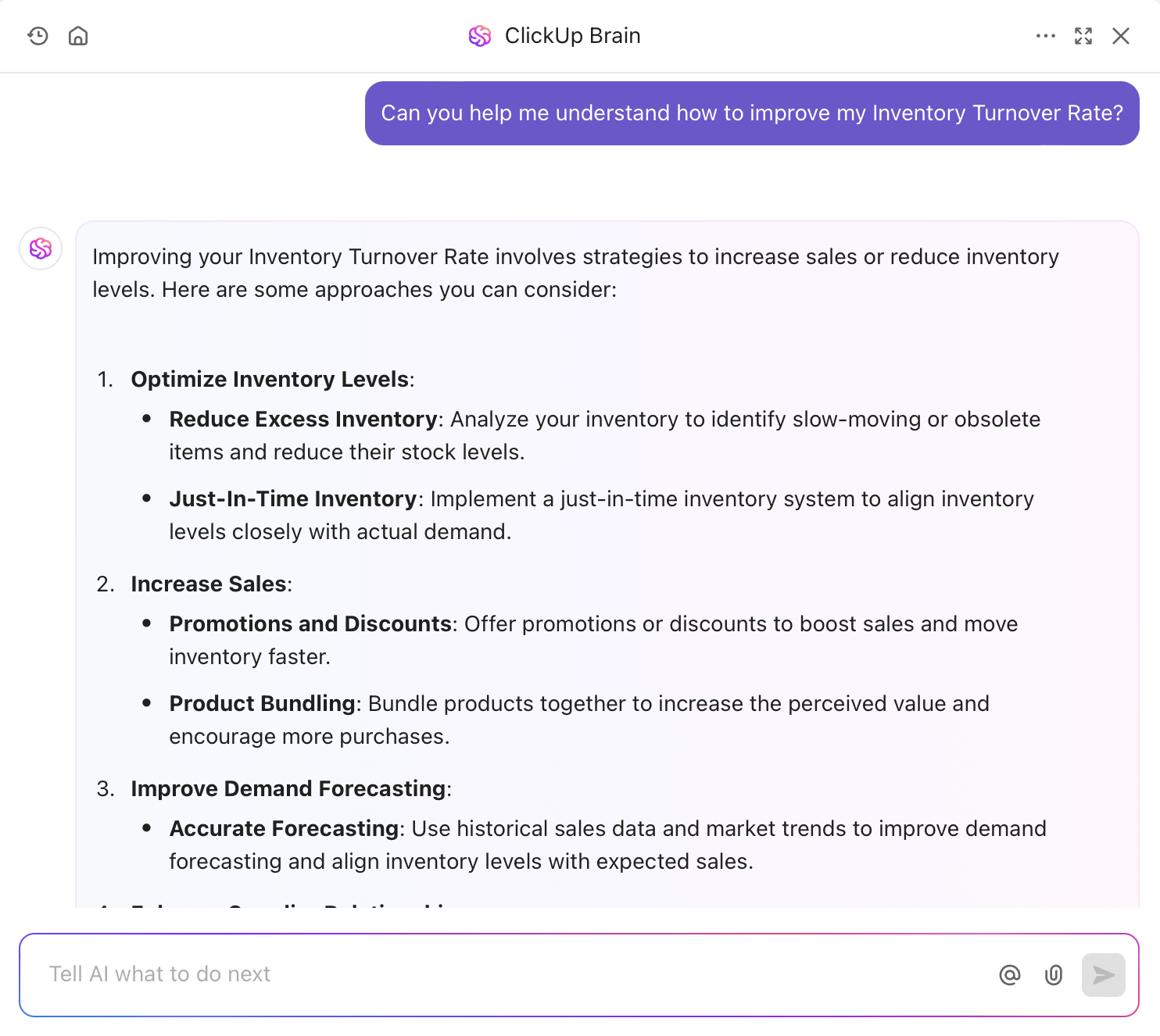
Task: Click the ClickUp Brain title text
Action: pyautogui.click(x=573, y=36)
